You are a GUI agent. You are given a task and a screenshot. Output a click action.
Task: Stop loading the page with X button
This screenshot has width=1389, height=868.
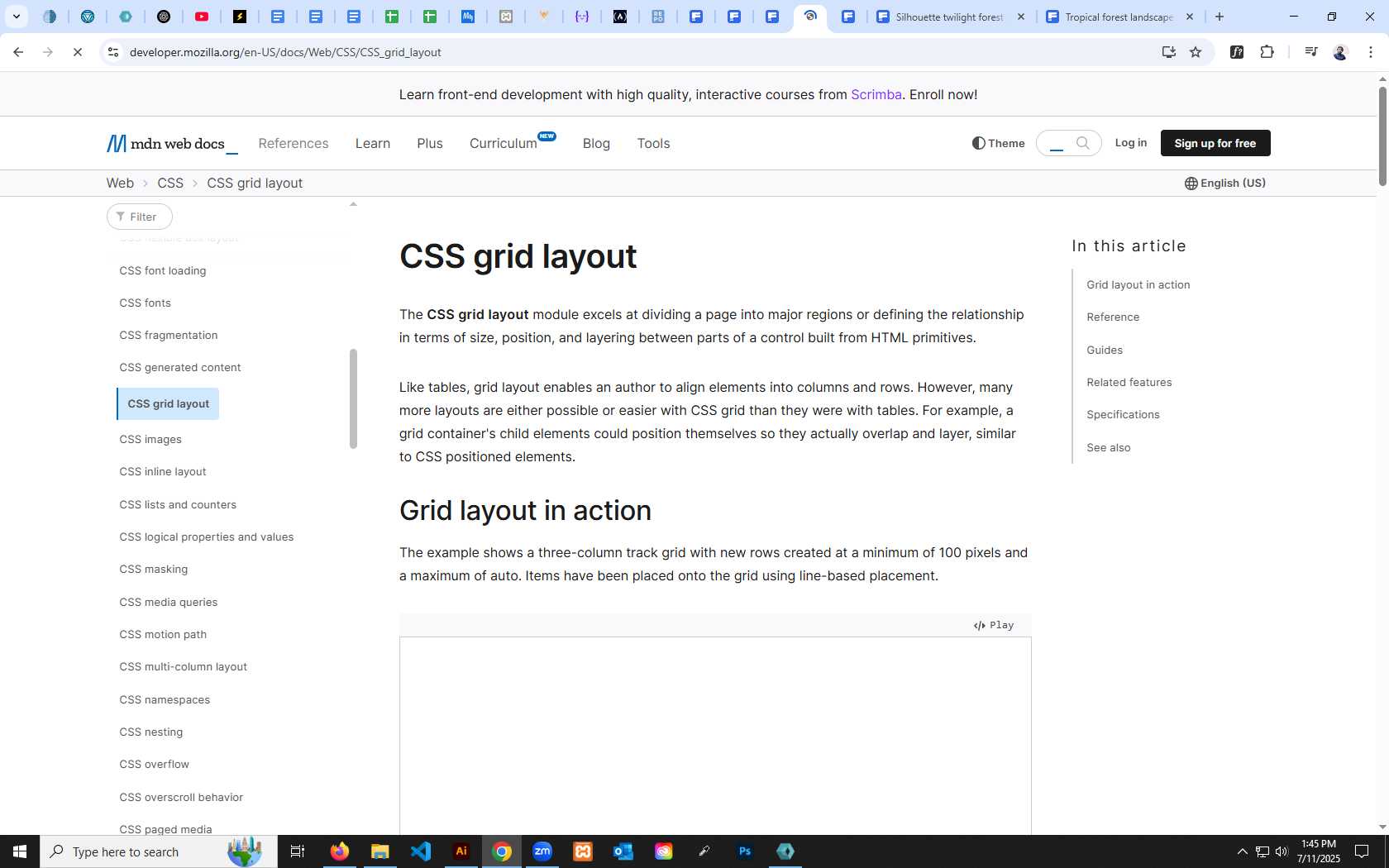point(77,52)
